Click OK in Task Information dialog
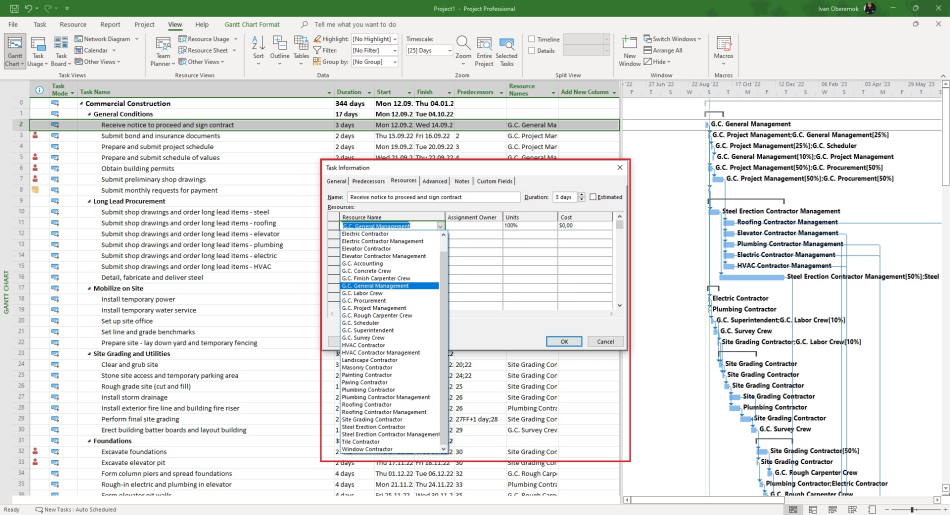Screen dimensions: 950x515 pyautogui.click(x=564, y=342)
